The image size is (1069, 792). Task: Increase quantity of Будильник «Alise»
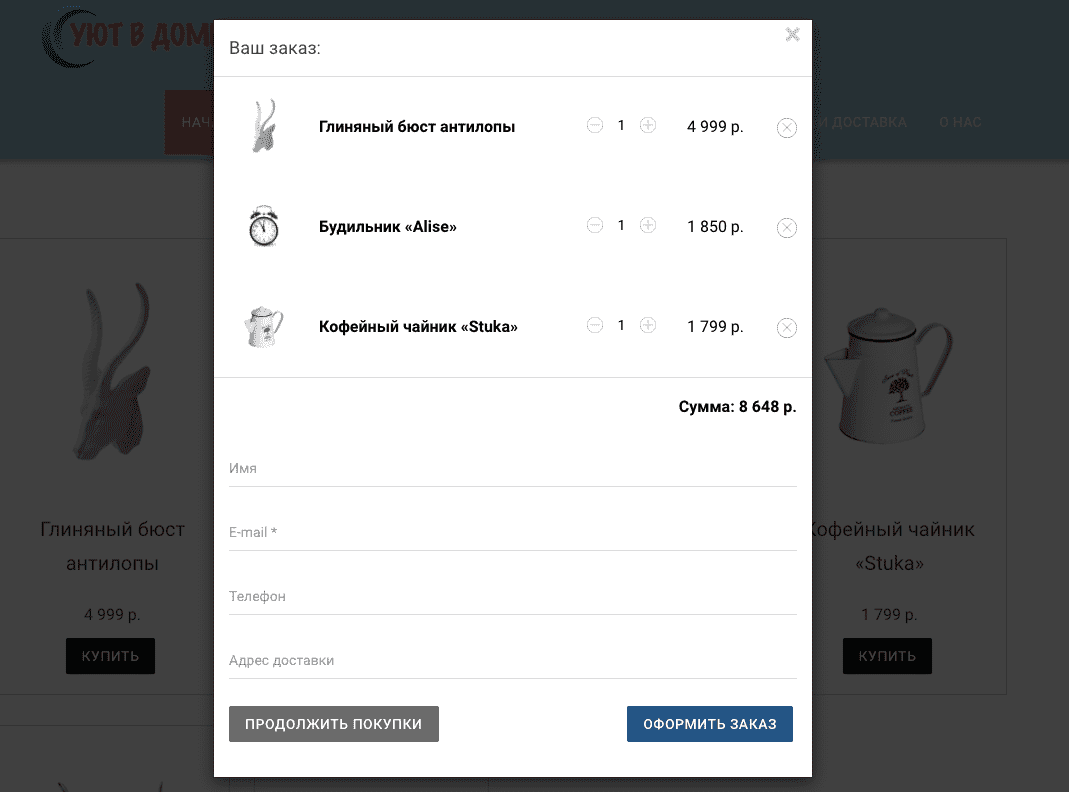(x=648, y=225)
